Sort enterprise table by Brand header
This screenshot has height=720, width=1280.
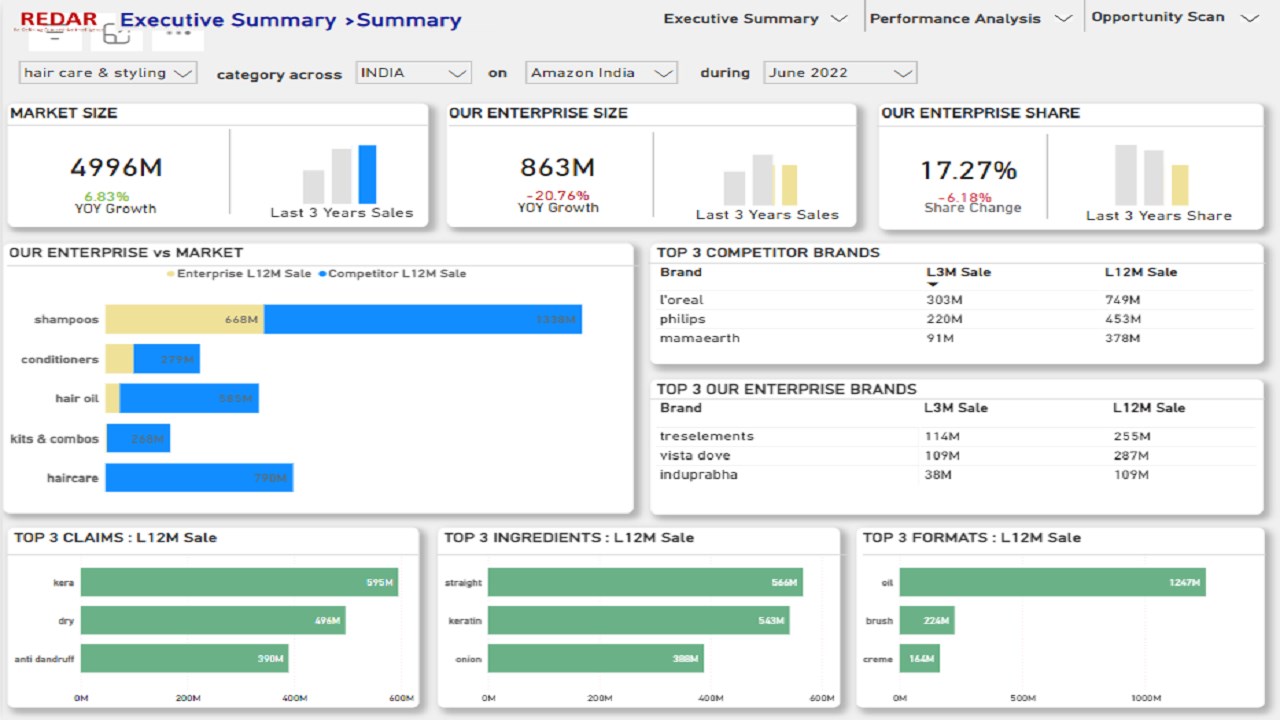pos(681,408)
